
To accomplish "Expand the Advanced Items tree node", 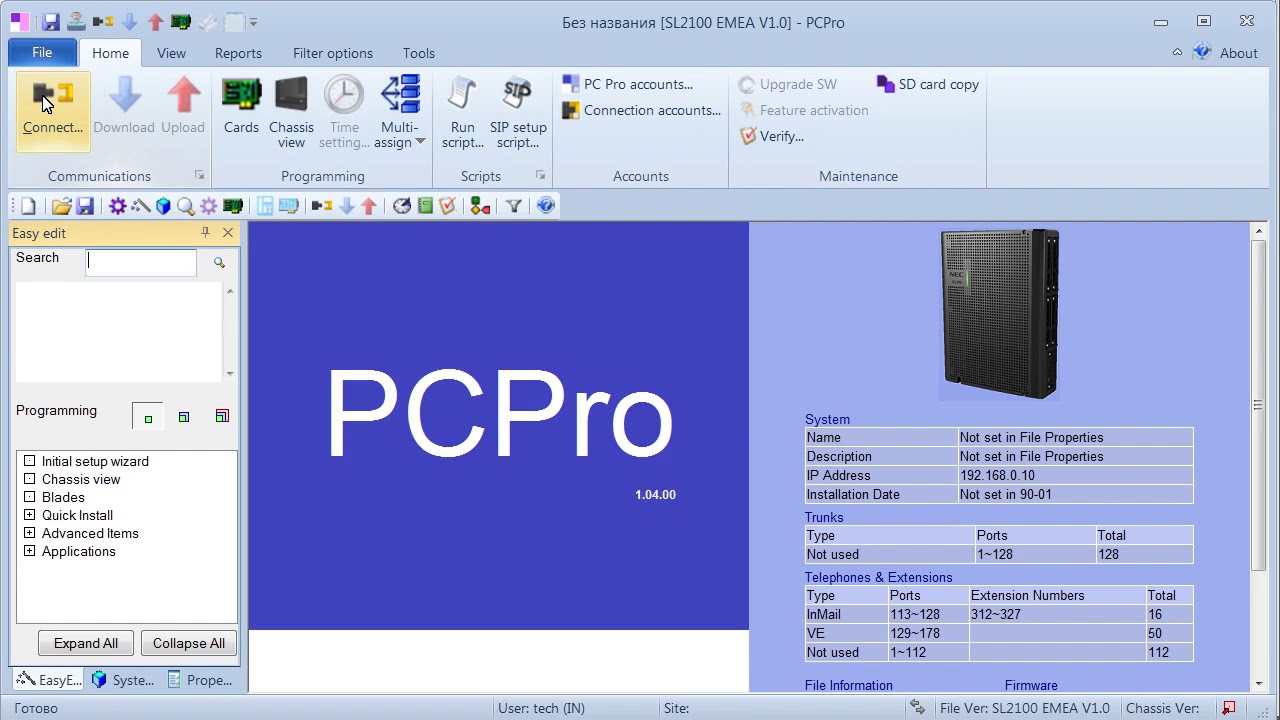I will point(29,533).
